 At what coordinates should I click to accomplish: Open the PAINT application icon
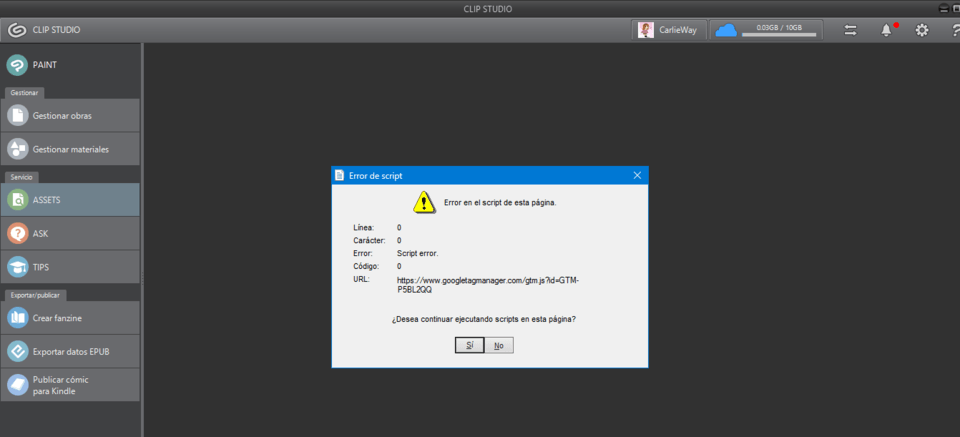point(18,64)
